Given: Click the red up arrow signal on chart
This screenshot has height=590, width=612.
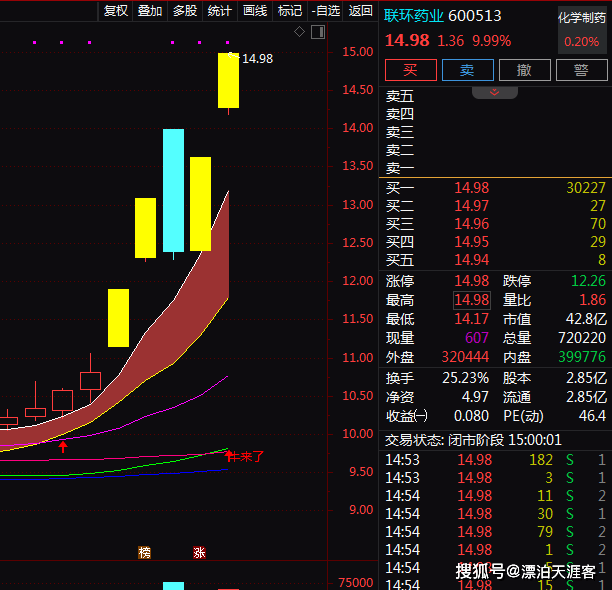Looking at the screenshot, I should coord(63,446).
